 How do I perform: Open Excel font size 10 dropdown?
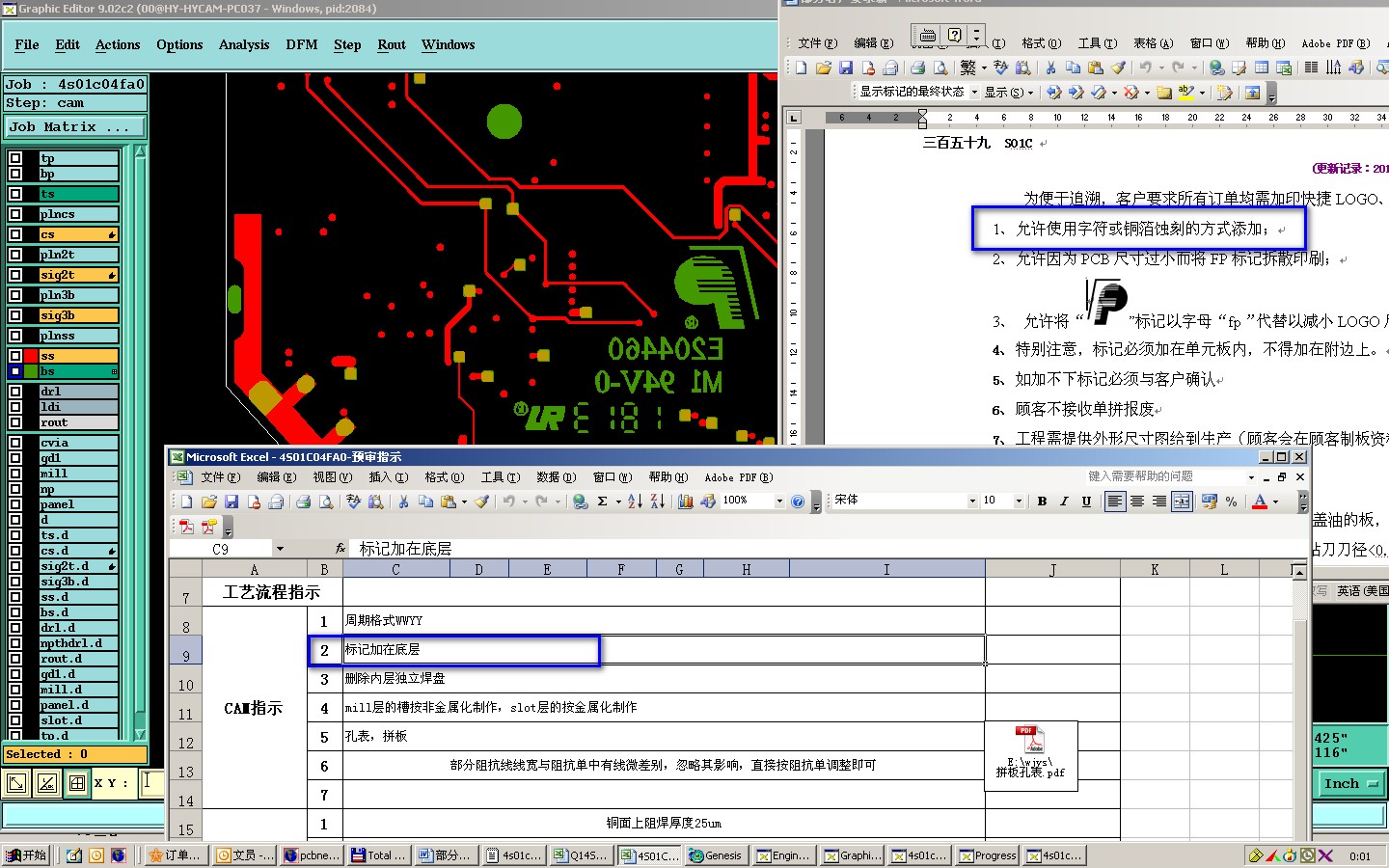coord(1019,502)
